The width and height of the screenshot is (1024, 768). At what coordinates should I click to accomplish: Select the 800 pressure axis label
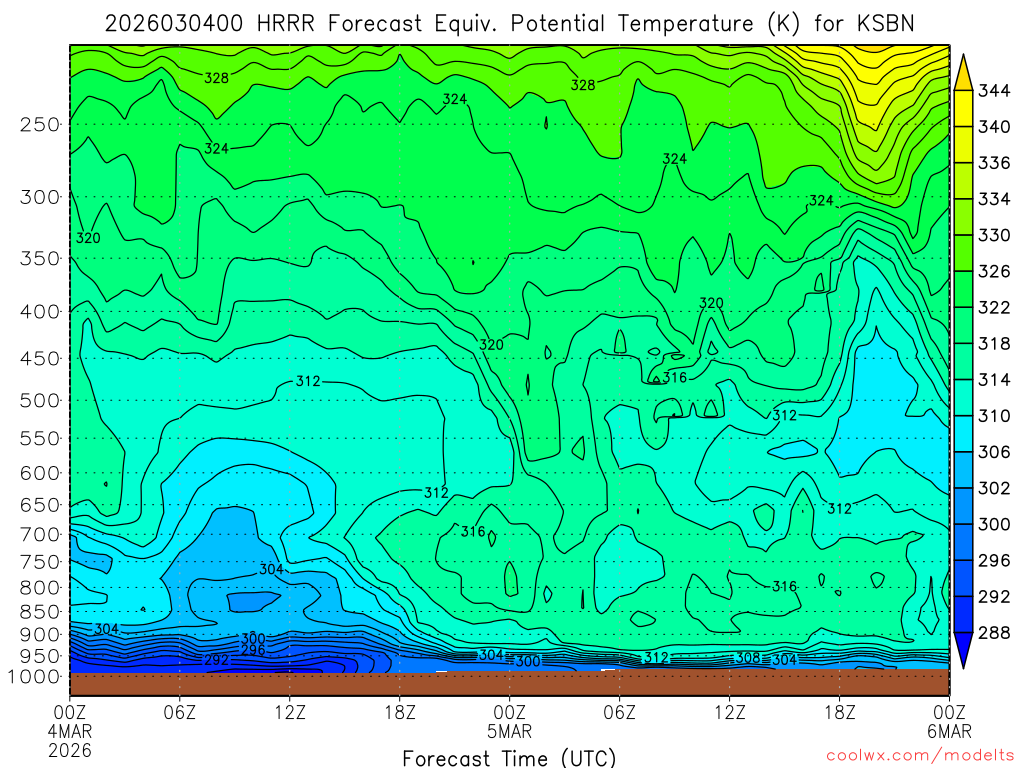[x=40, y=588]
